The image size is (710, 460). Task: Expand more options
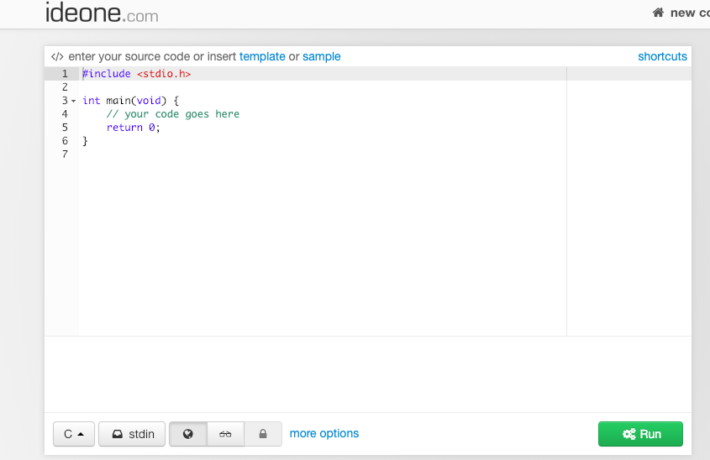click(x=324, y=433)
